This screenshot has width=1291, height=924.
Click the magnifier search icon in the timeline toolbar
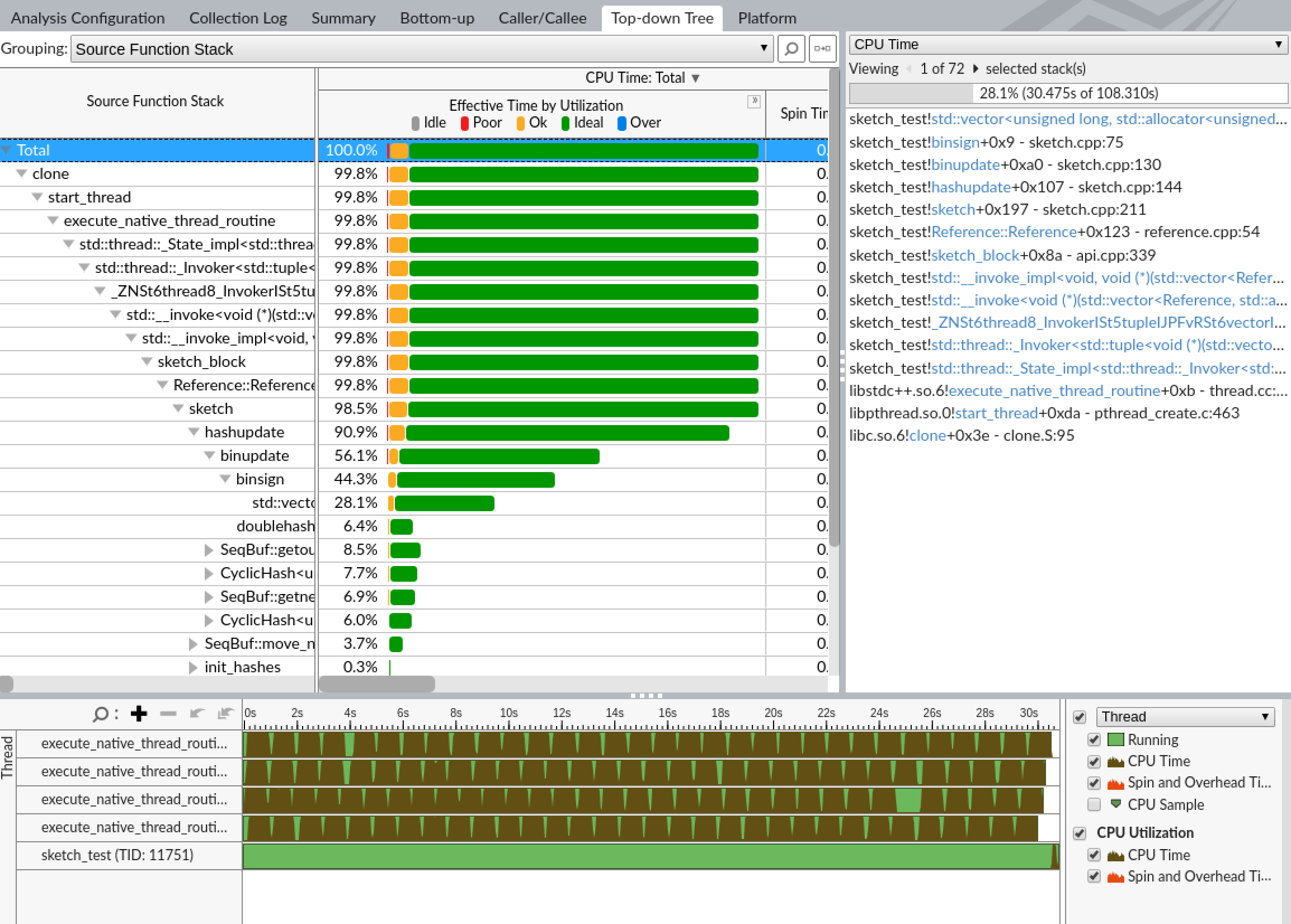[101, 714]
